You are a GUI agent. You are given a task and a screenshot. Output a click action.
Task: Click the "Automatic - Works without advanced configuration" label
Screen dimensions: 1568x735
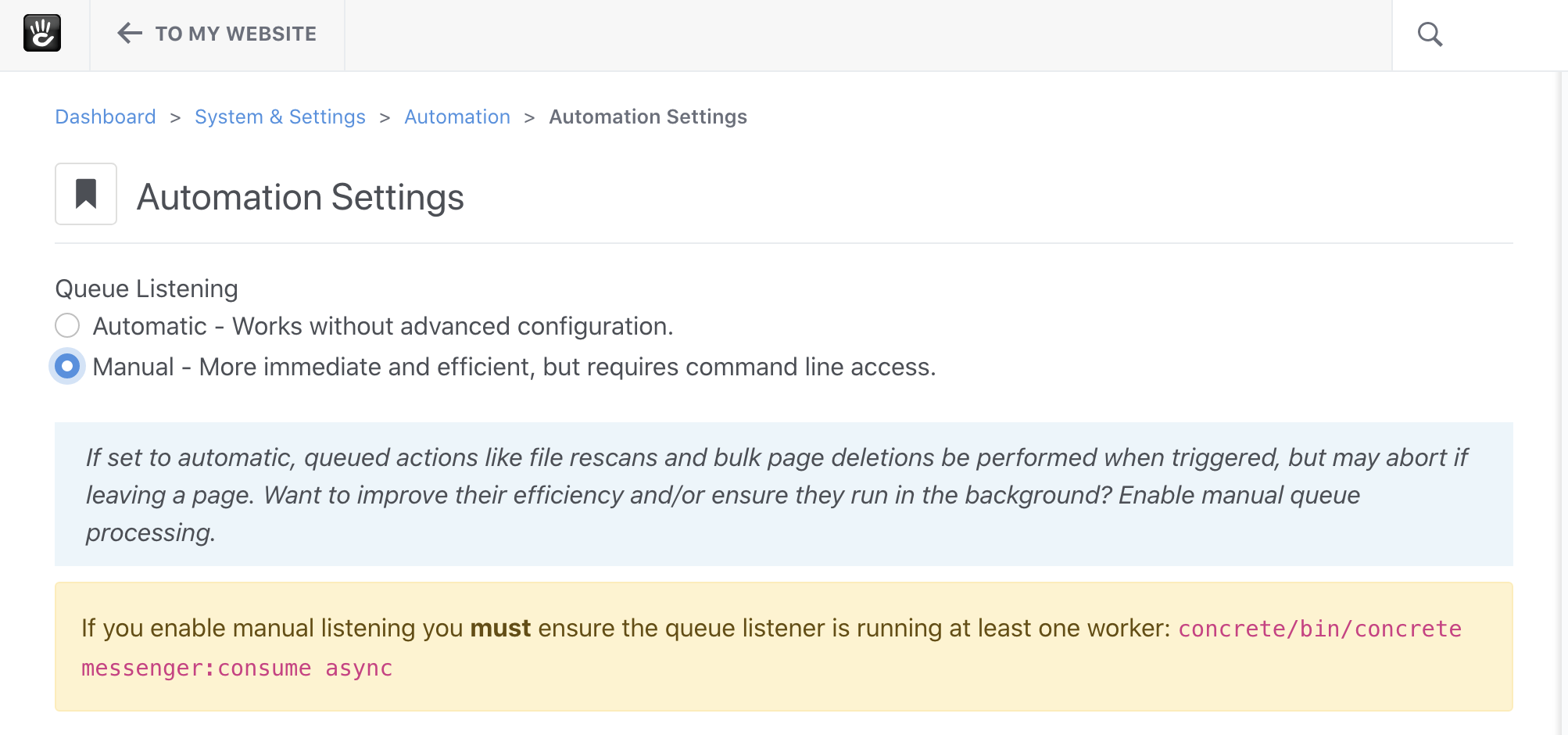383,326
